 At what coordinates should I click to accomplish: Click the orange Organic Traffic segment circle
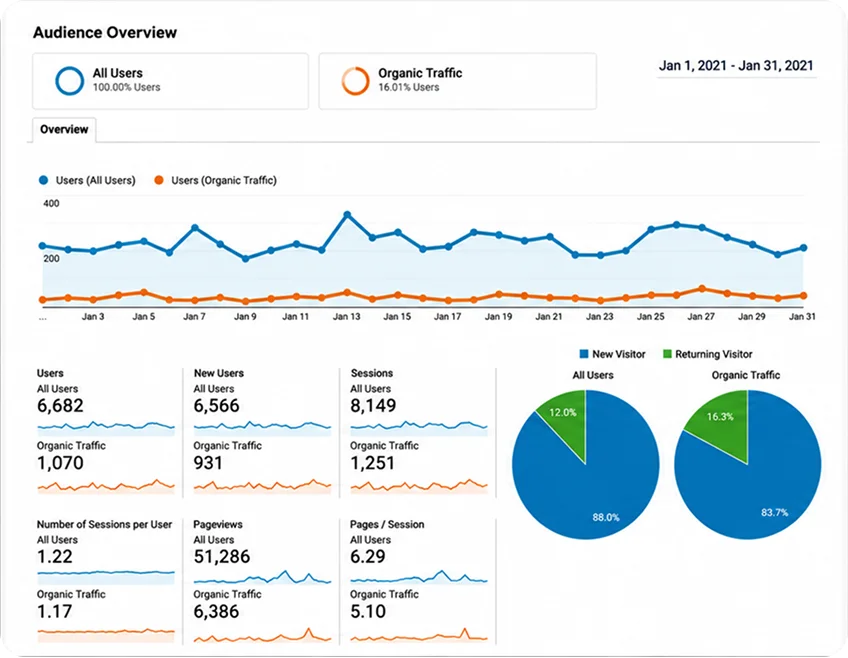355,81
